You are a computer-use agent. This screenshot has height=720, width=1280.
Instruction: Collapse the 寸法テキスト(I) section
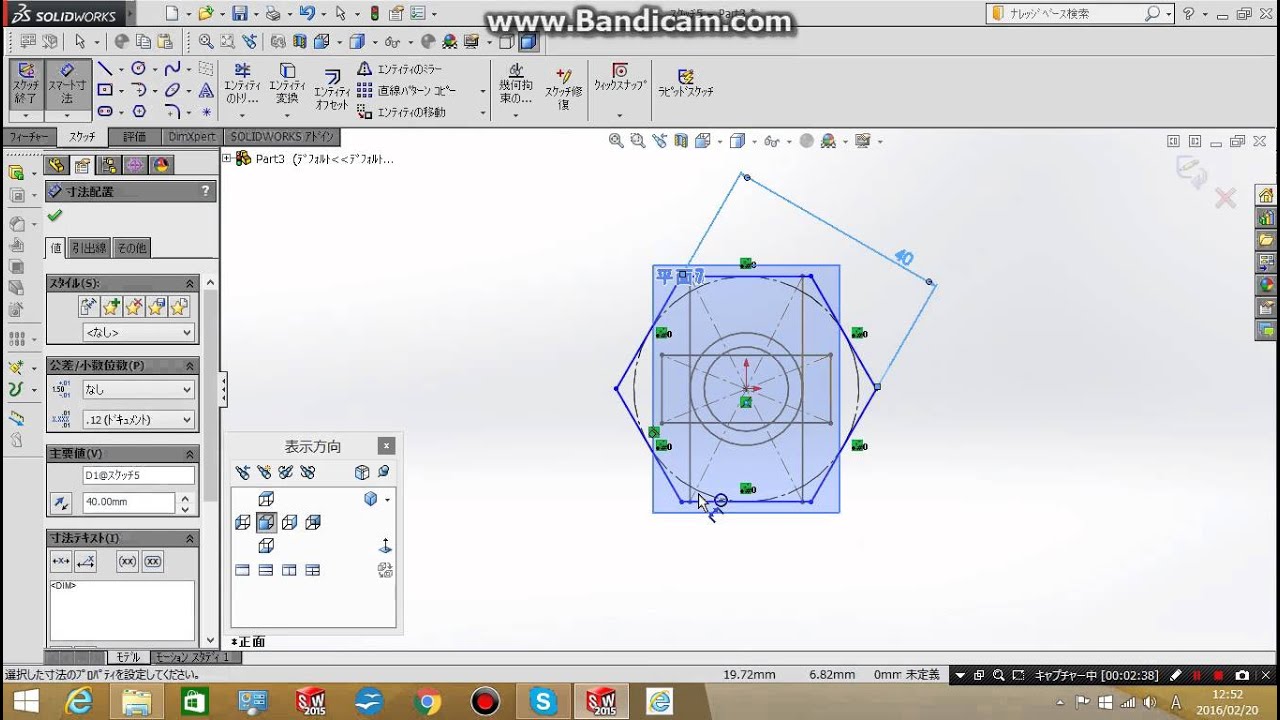(189, 538)
